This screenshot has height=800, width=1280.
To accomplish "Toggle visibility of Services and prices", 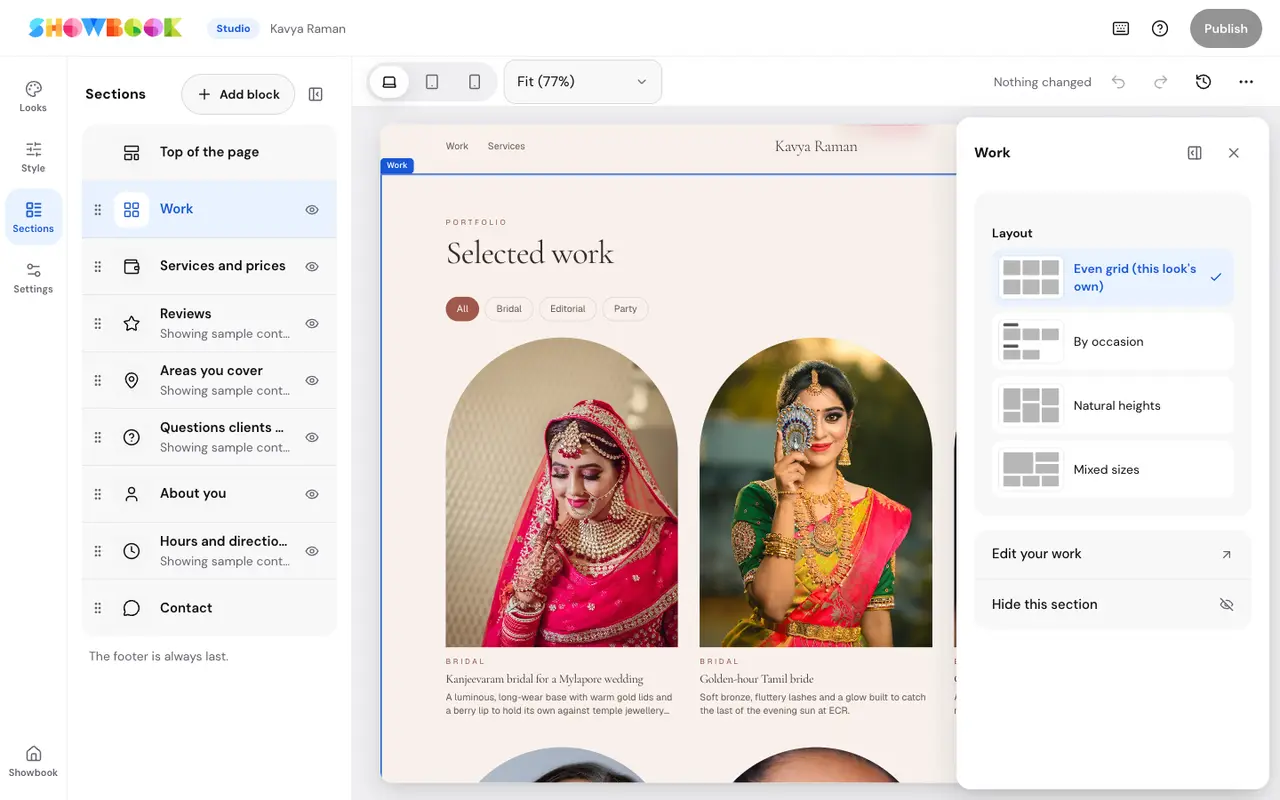I will [312, 267].
